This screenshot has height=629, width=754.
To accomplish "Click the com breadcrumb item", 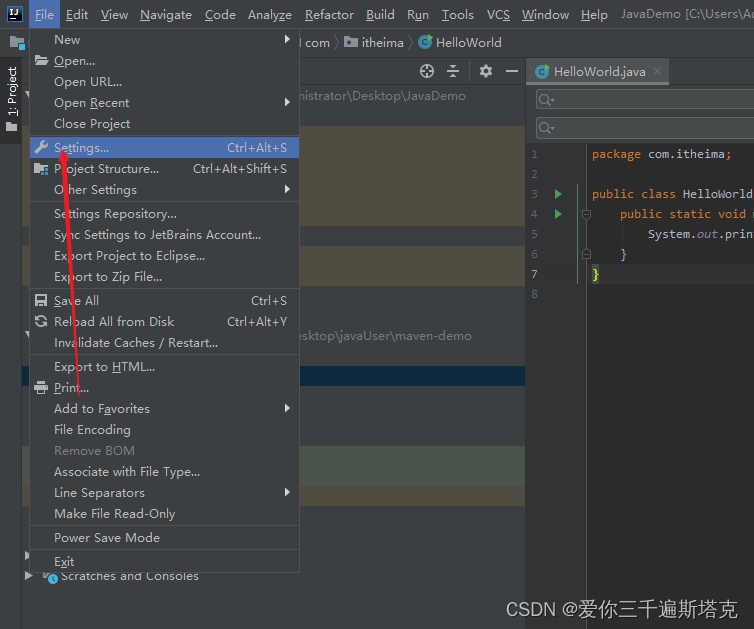I will (317, 43).
